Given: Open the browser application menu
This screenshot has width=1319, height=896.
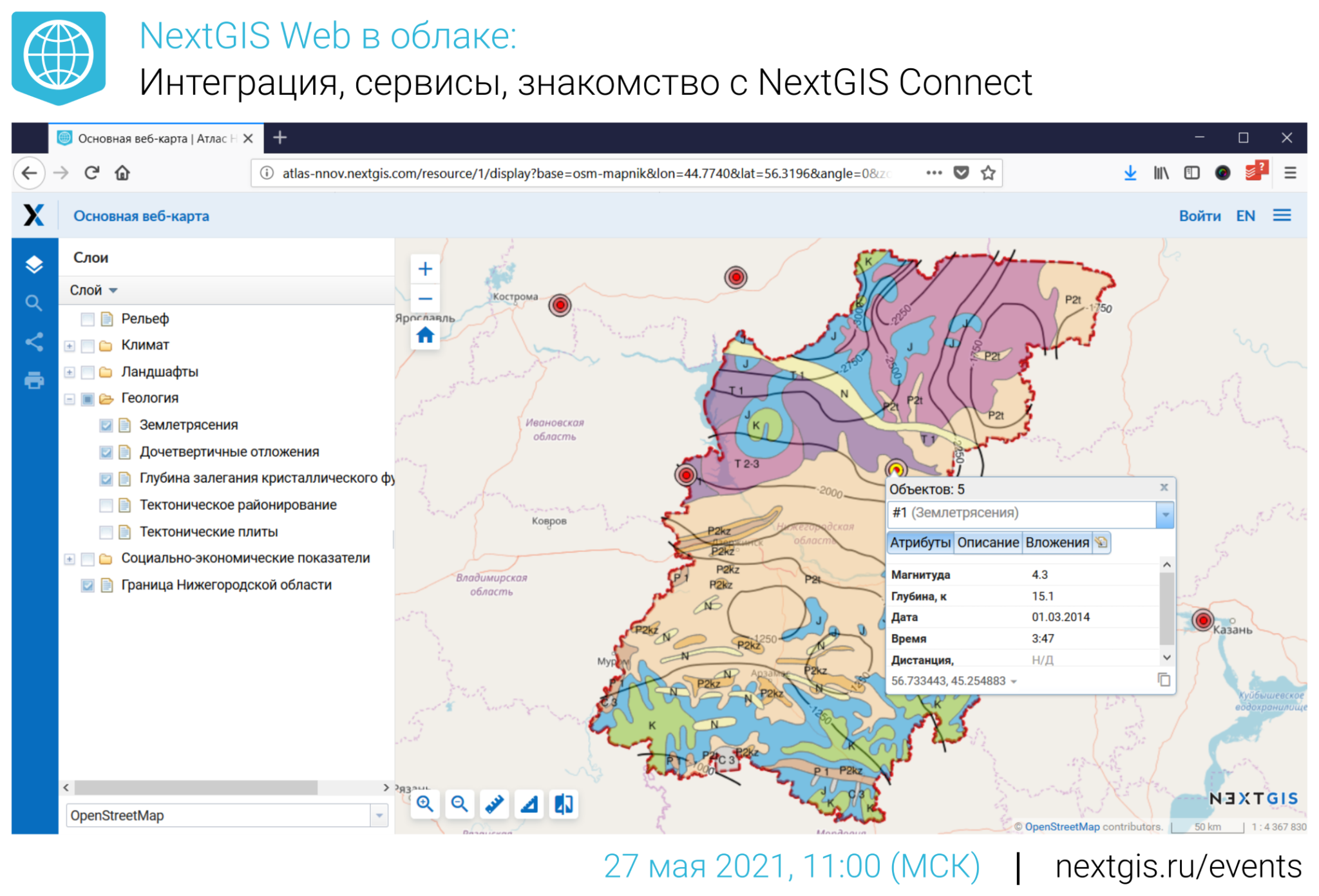Looking at the screenshot, I should tap(1289, 173).
